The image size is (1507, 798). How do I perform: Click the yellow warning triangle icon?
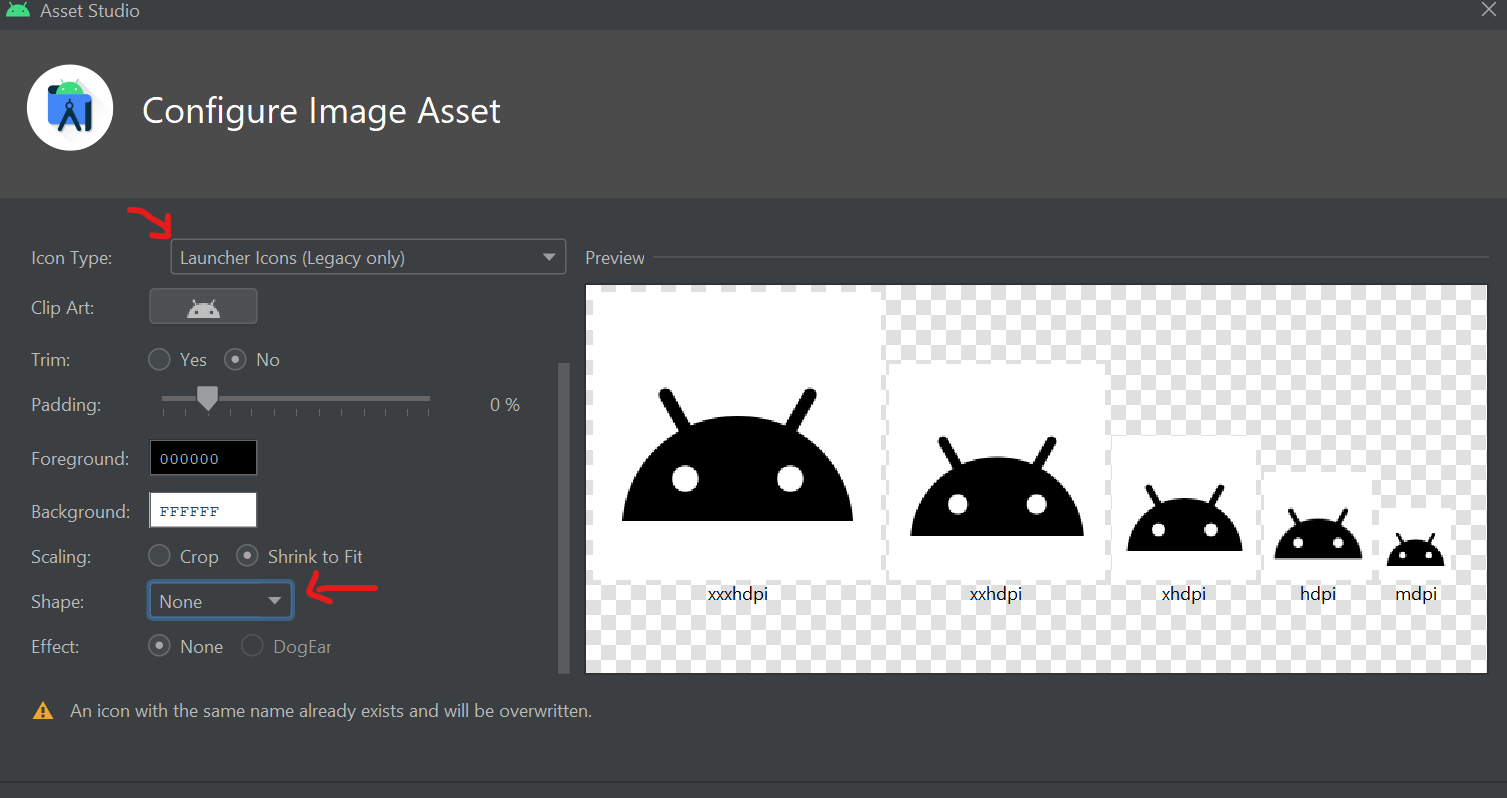click(43, 711)
